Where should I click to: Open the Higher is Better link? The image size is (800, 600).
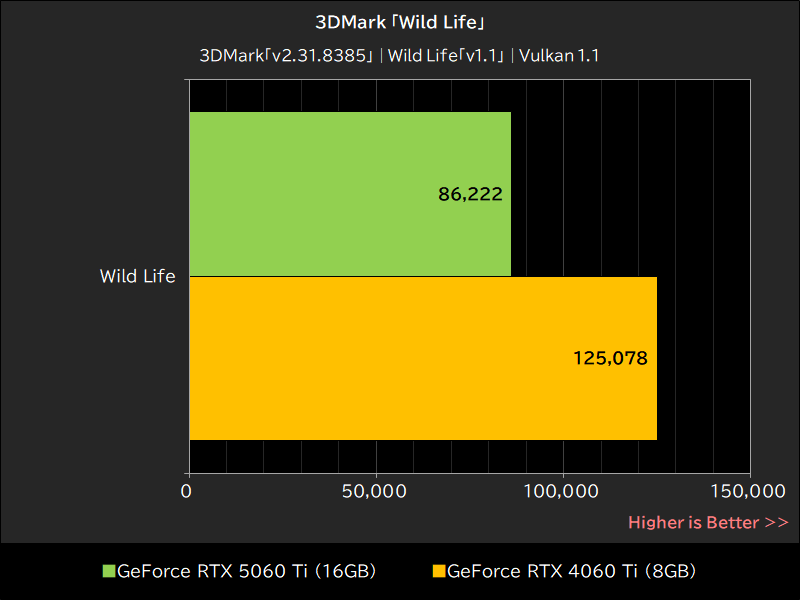pyautogui.click(x=708, y=522)
